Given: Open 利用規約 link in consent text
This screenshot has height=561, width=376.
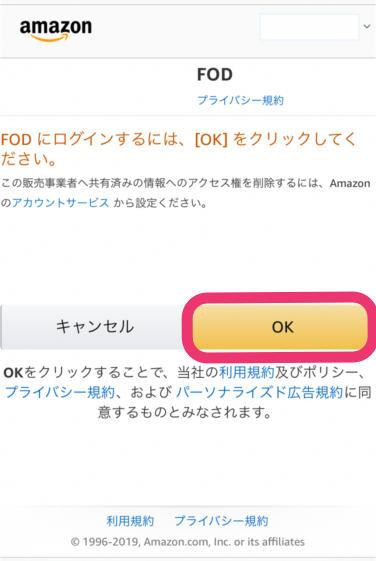Looking at the screenshot, I should coord(246,372).
